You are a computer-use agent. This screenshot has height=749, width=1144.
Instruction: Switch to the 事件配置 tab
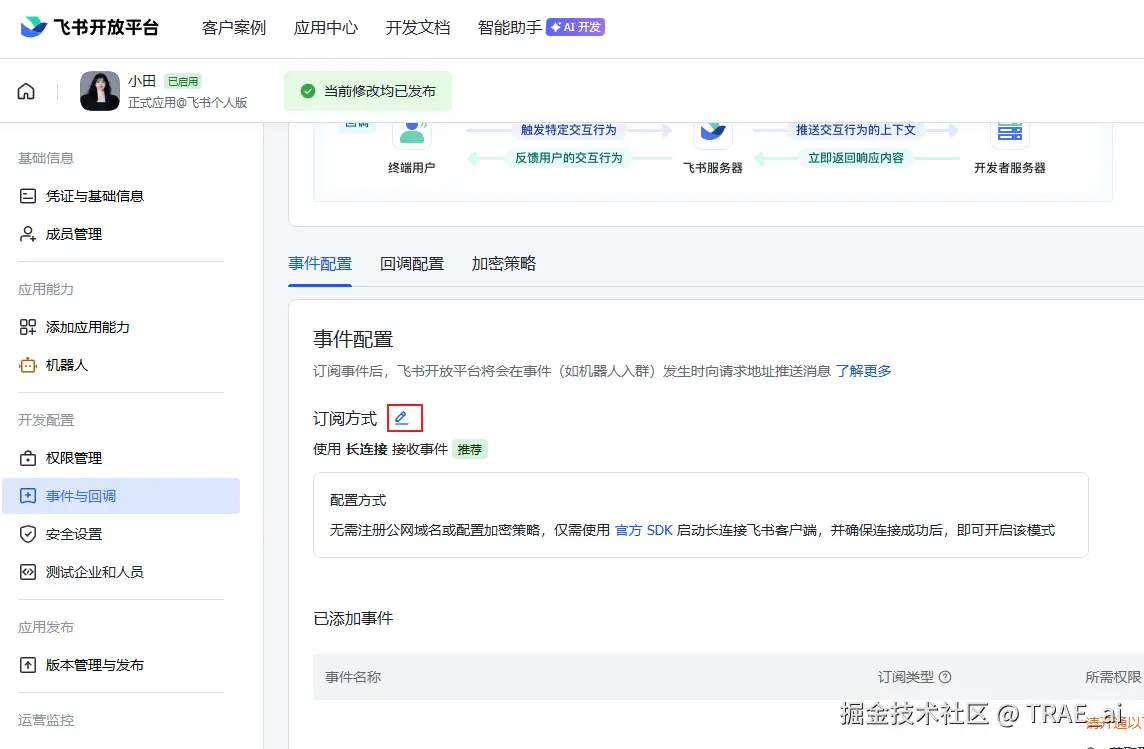click(x=320, y=264)
